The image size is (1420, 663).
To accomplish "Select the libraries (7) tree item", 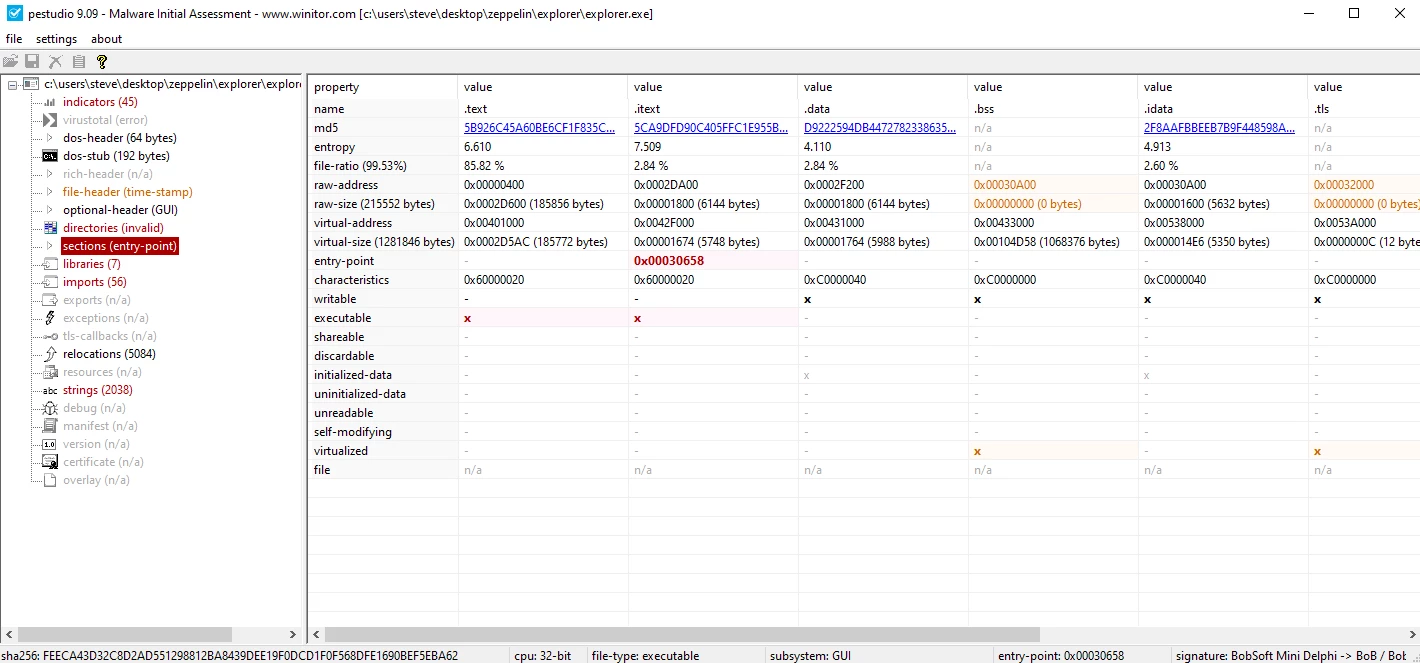I will pos(91,264).
